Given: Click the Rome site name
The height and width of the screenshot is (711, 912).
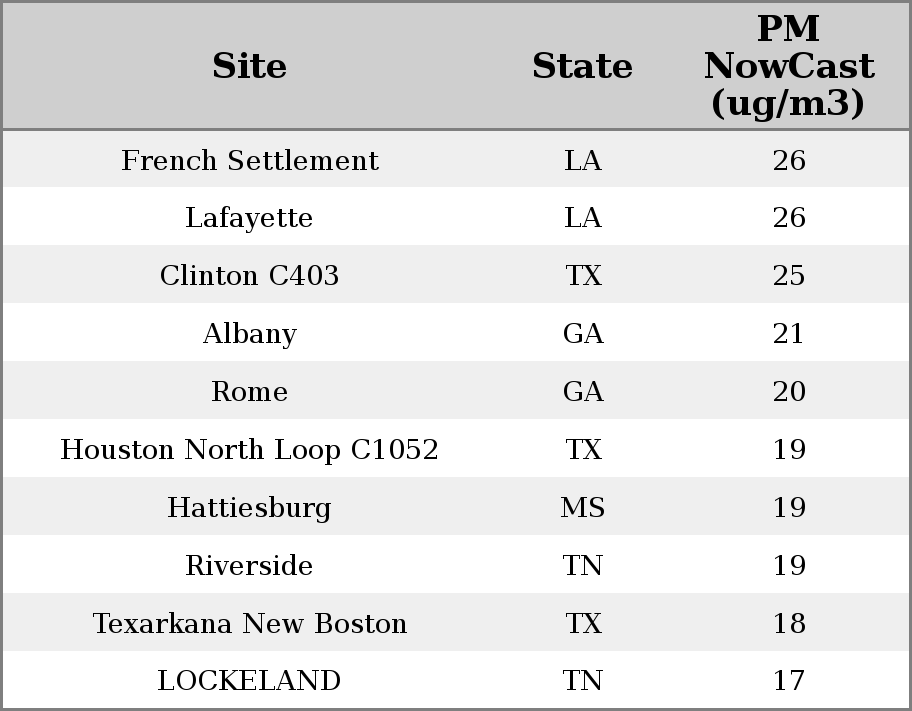Looking at the screenshot, I should 249,392.
